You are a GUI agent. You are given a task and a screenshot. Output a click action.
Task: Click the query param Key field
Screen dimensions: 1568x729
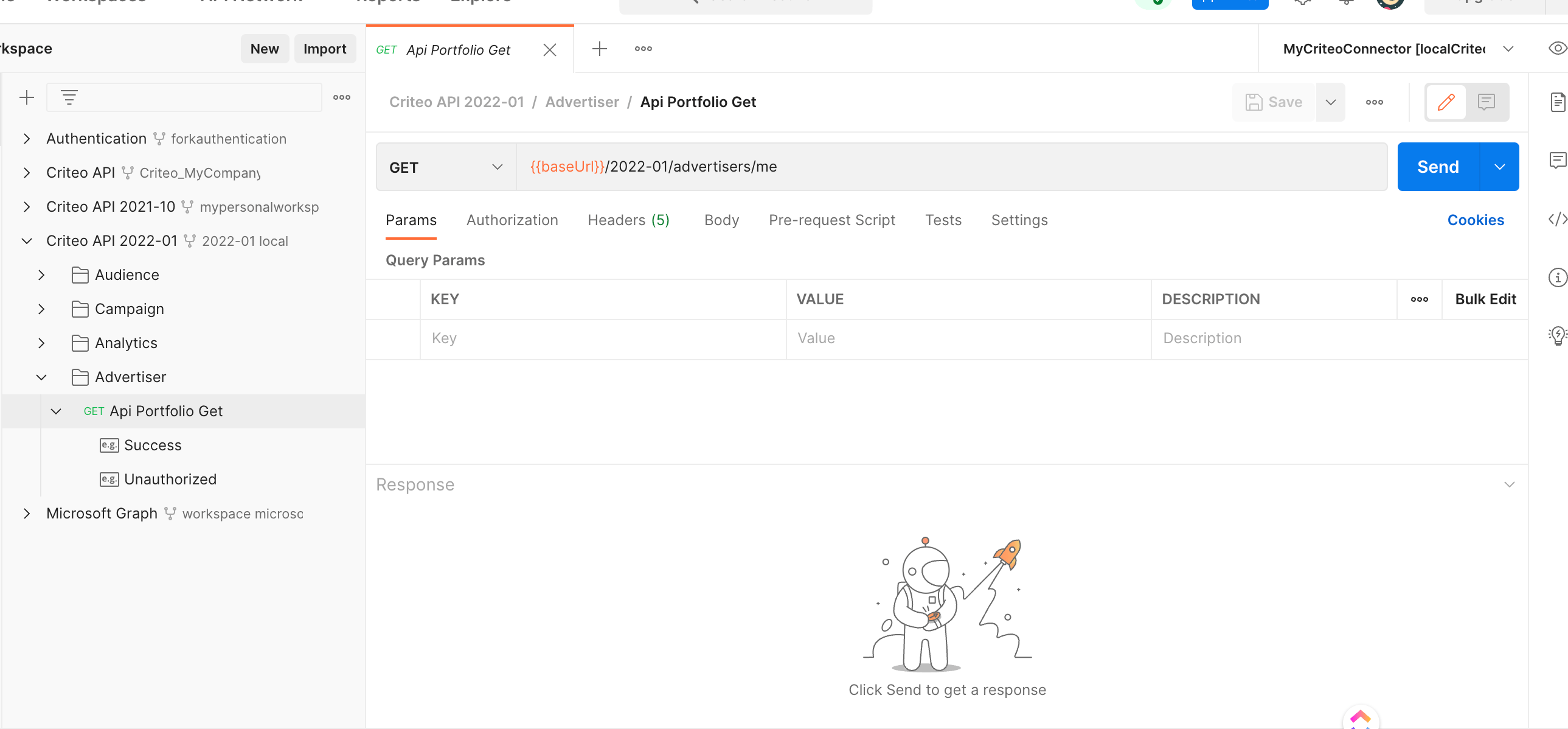pos(603,338)
